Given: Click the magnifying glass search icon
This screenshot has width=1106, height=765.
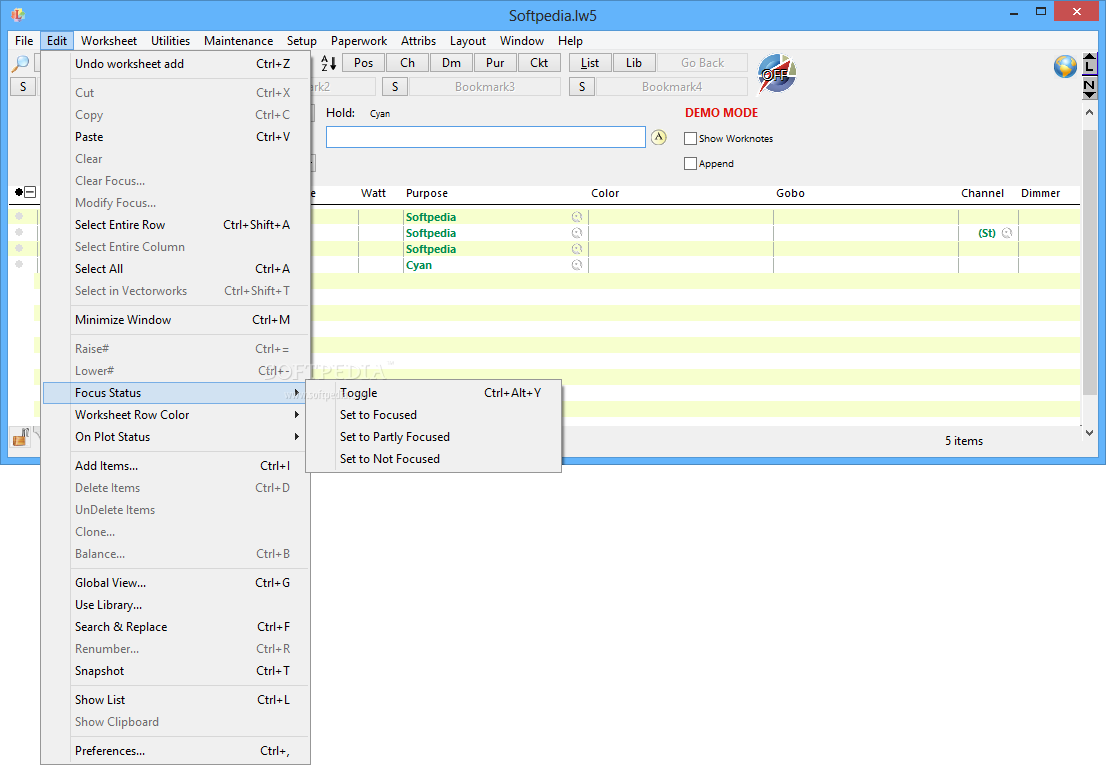Looking at the screenshot, I should click(21, 63).
